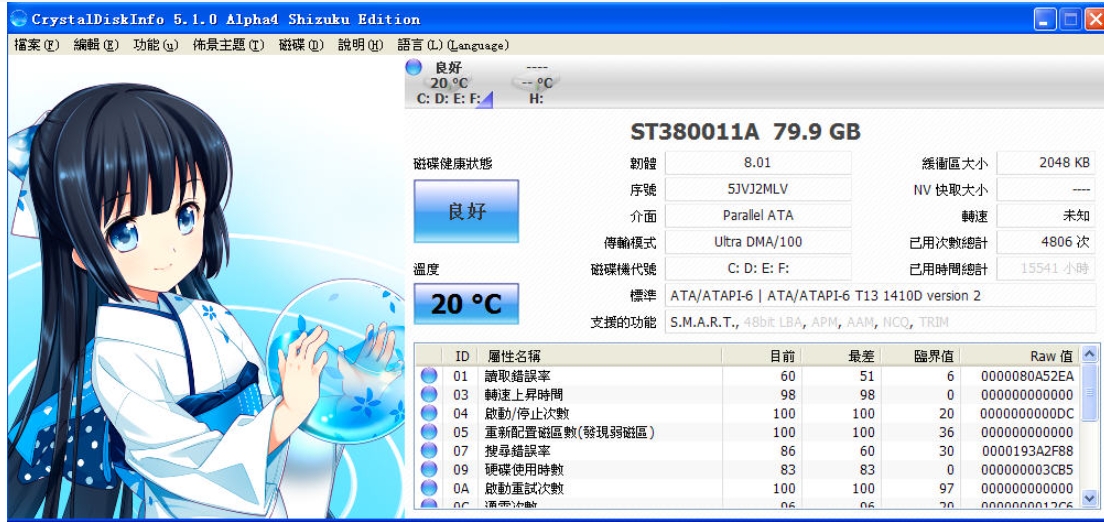This screenshot has width=1104, height=522.
Task: Click the blue health orb for disk C: D: E: F:
Action: (413, 68)
